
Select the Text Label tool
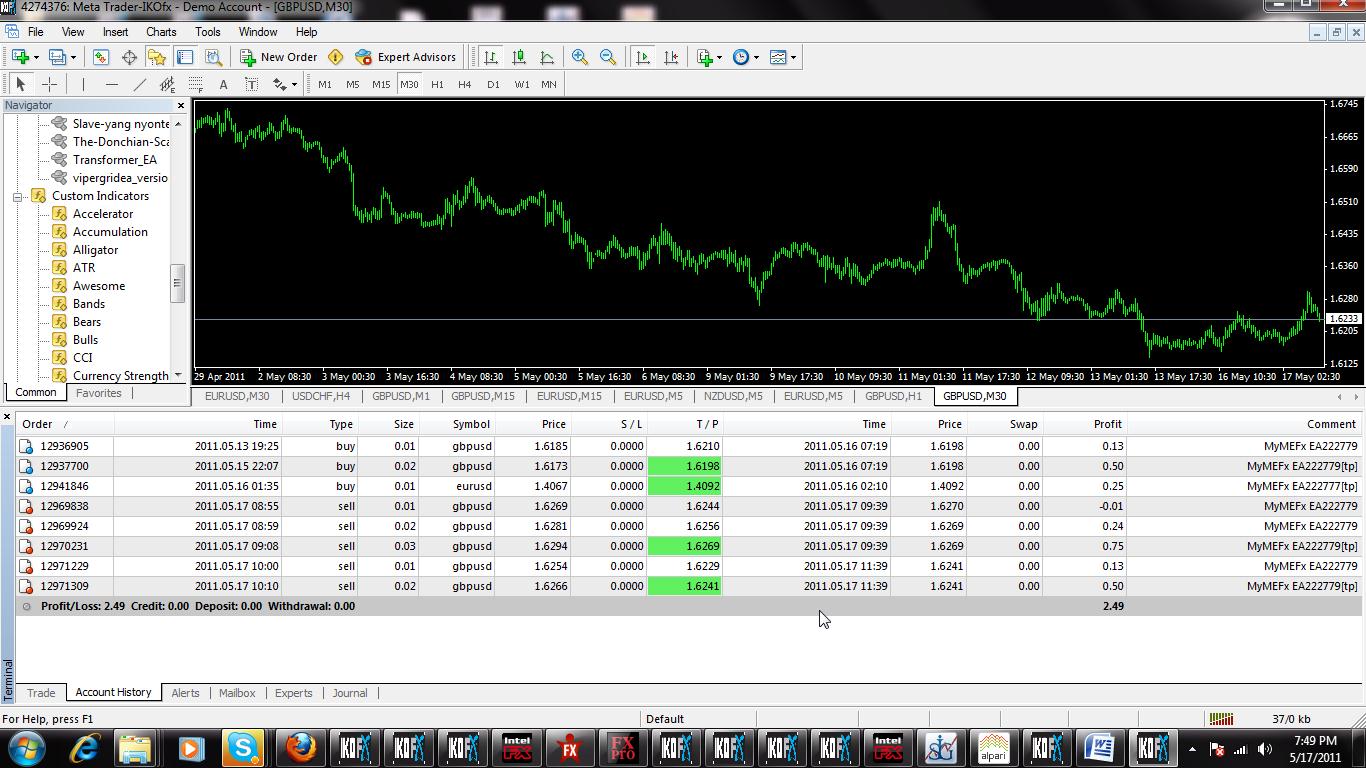pos(251,84)
